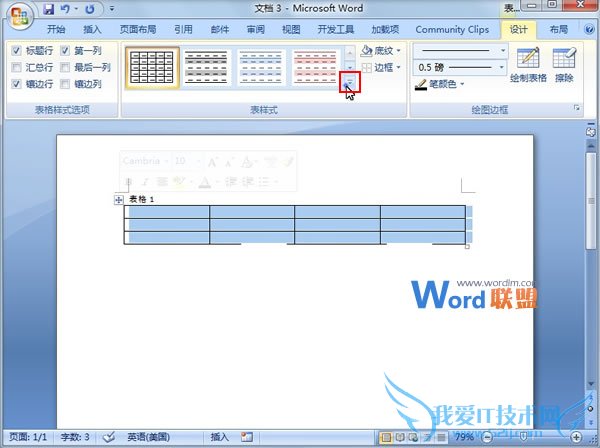Enable the 最后一列 checkbox

point(65,68)
